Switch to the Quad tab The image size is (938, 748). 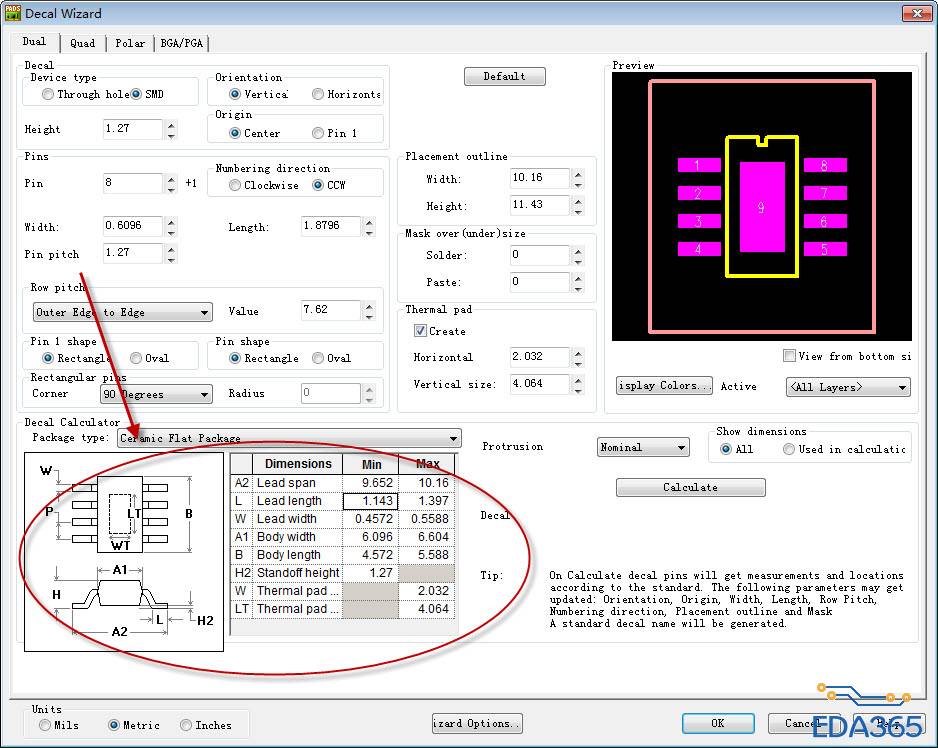83,43
